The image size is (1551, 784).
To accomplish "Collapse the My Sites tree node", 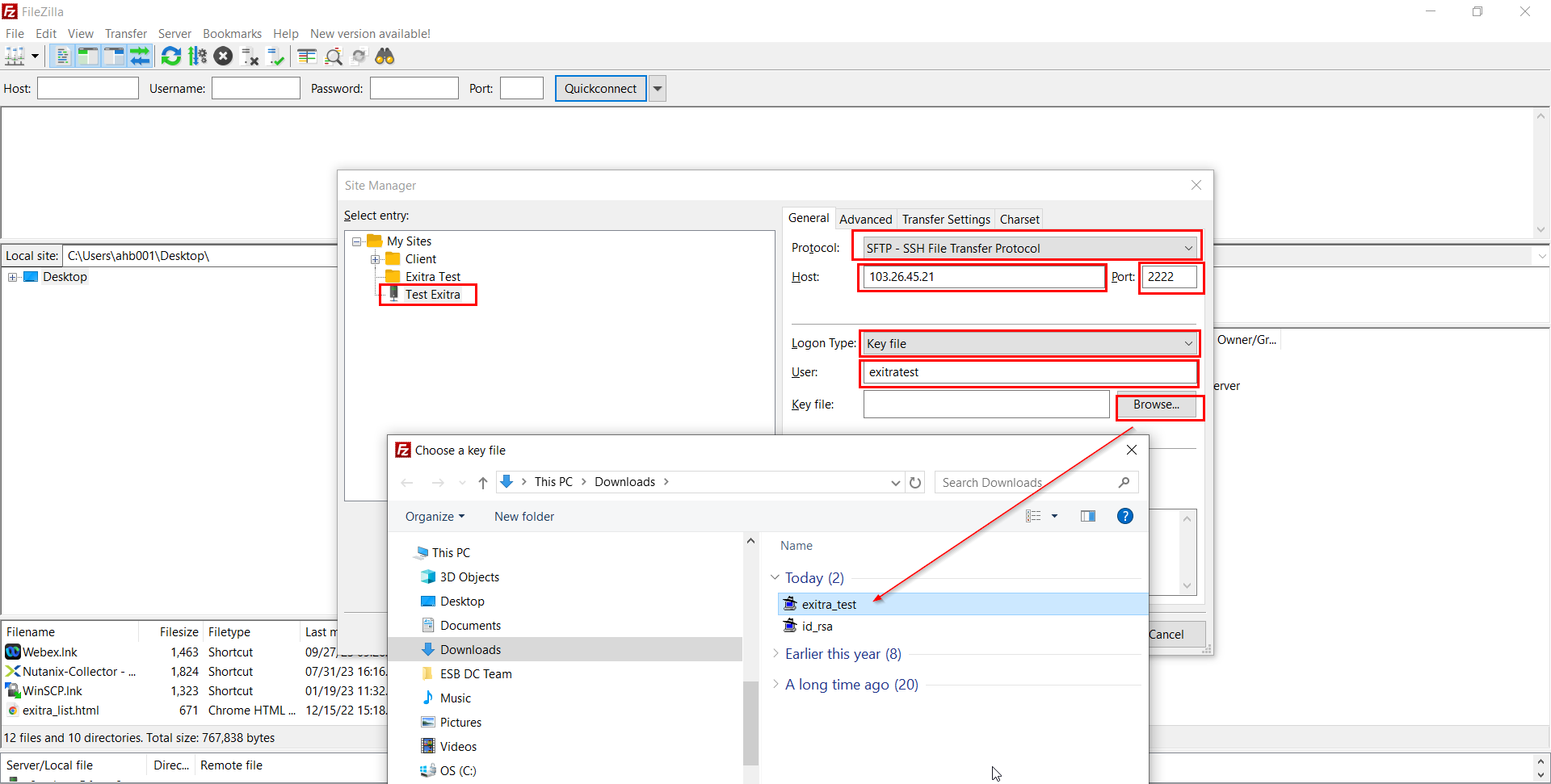I will pyautogui.click(x=356, y=241).
